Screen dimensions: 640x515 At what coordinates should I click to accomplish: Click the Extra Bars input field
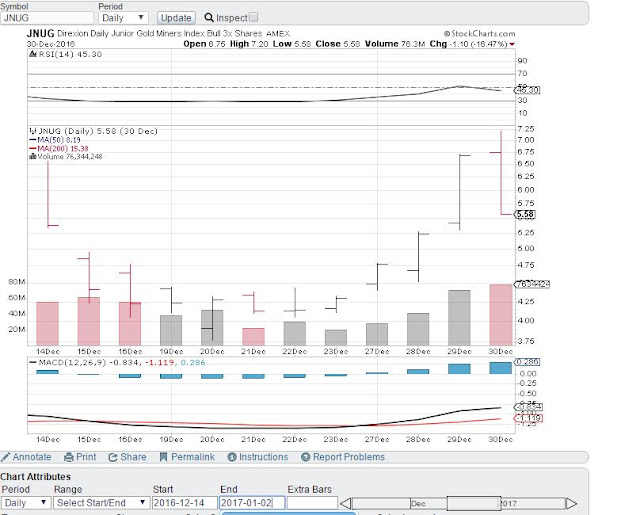[312, 503]
